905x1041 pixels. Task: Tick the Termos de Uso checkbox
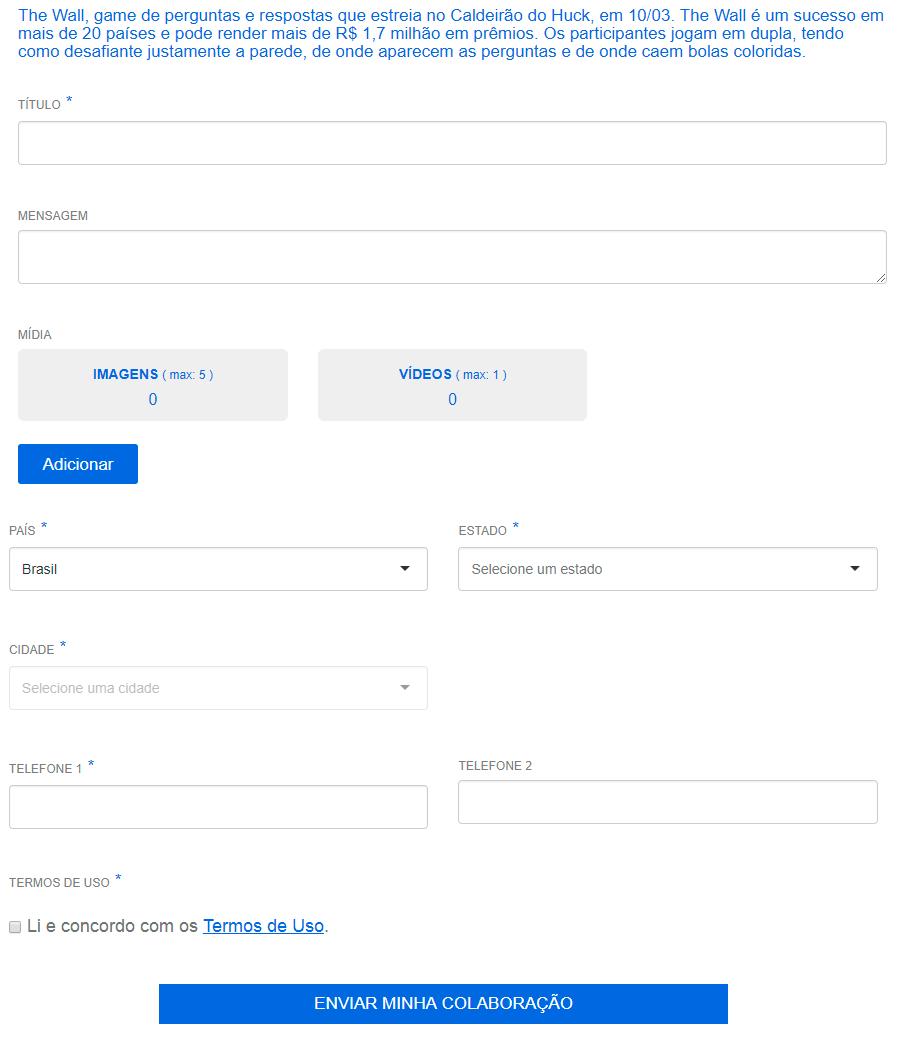[x=15, y=927]
